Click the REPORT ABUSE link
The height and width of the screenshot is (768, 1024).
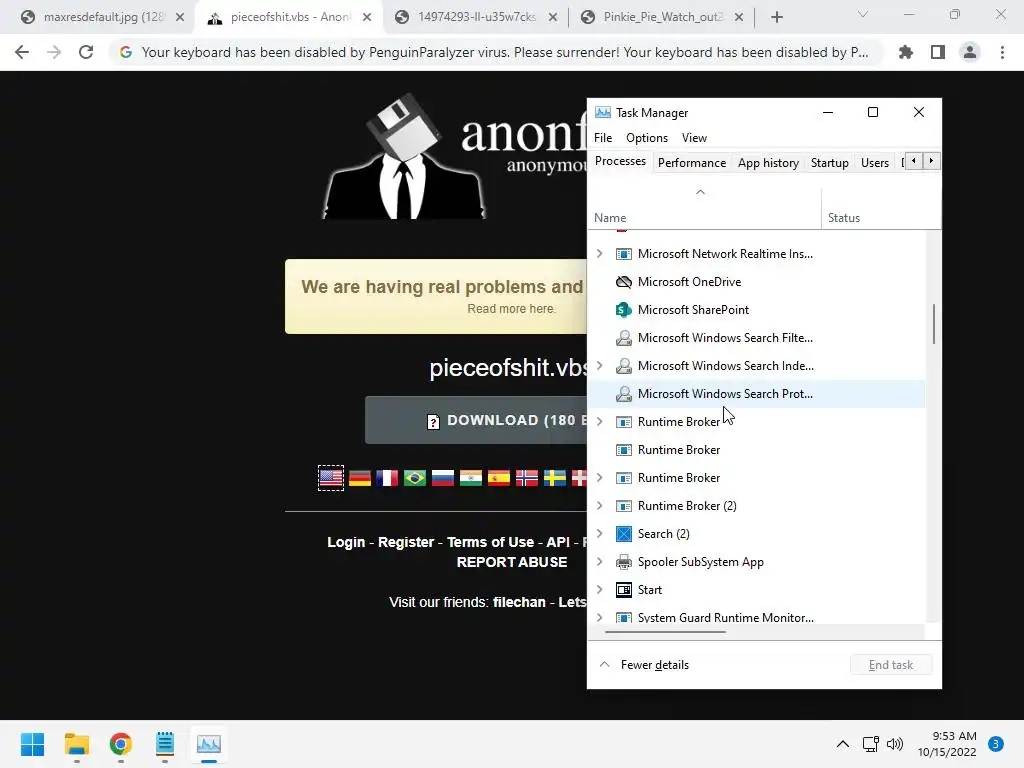click(x=512, y=562)
